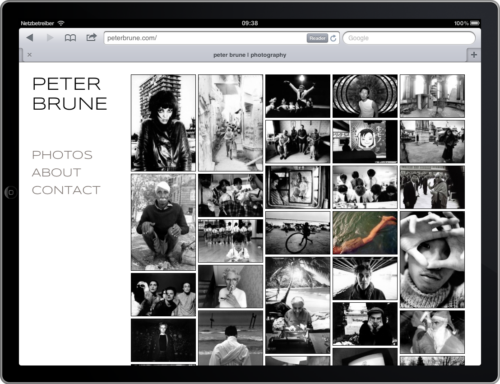
Task: Open the PHOTOS menu link
Action: 62,155
